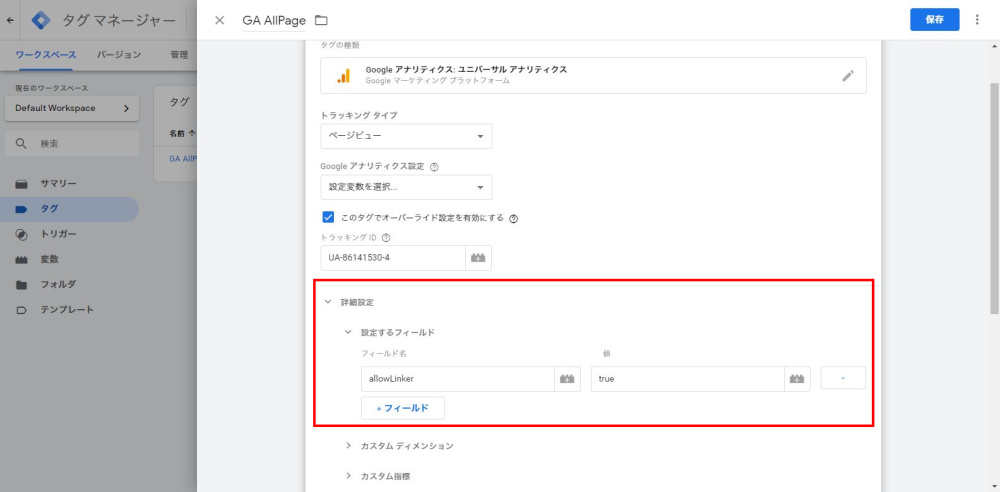
Task: Click the blue 保存 button
Action: tap(934, 20)
